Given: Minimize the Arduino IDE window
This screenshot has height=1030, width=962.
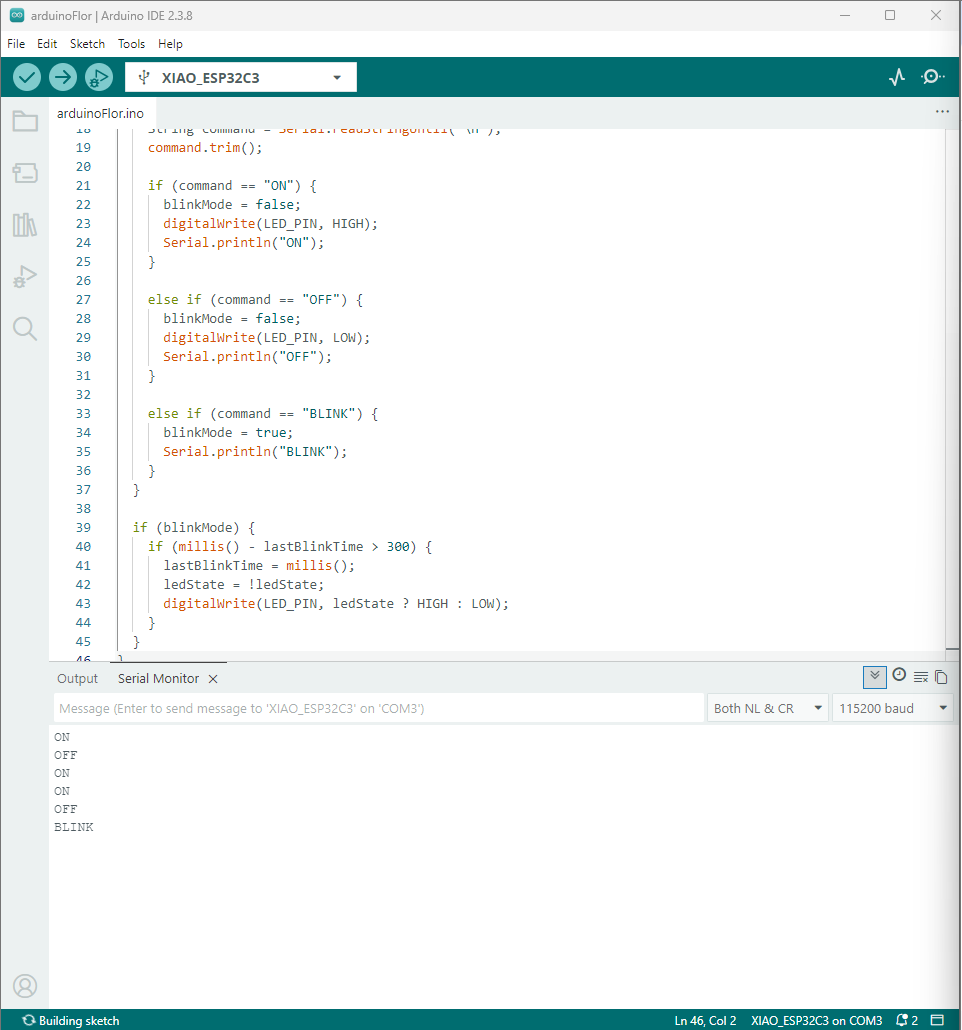Looking at the screenshot, I should click(845, 15).
